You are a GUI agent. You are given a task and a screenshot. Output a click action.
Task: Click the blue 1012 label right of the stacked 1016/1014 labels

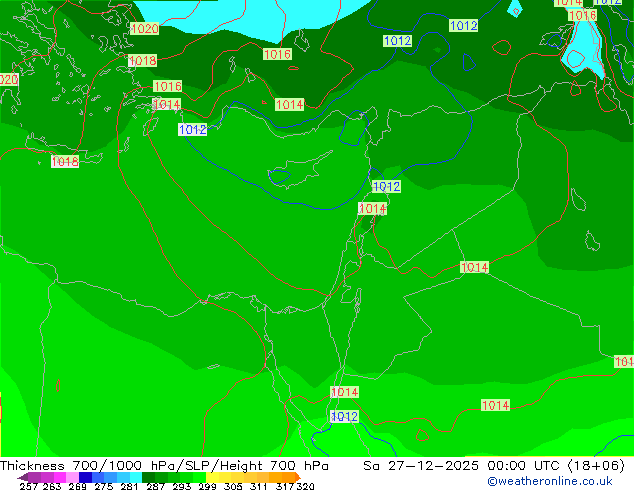[x=192, y=129]
